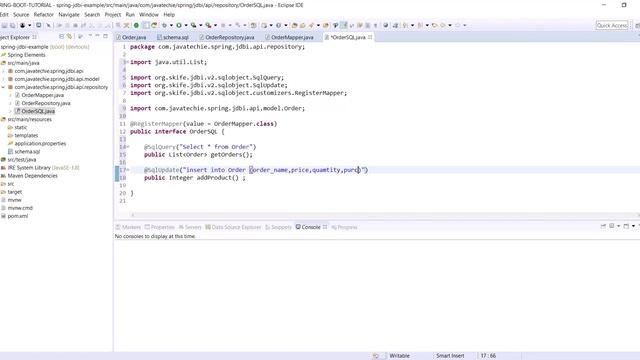Open the Markers view tab
Screen dimensions: 640x360
(x=128, y=227)
